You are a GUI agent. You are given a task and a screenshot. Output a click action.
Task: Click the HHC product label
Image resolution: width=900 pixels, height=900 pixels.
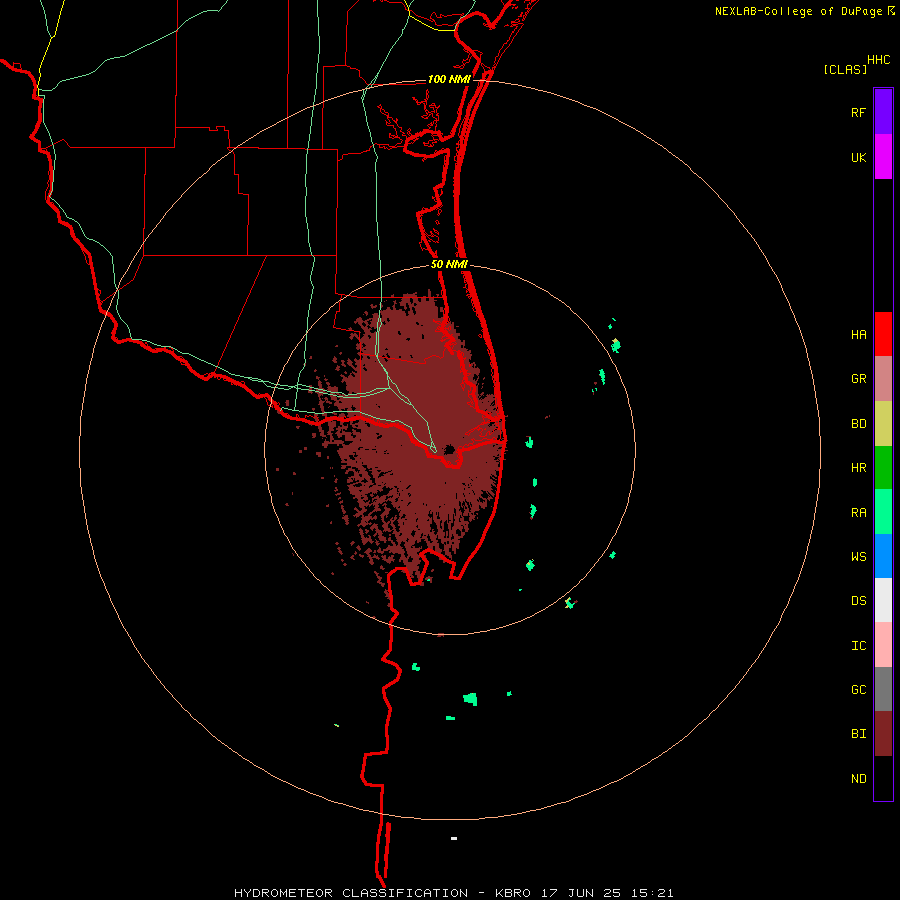[x=879, y=60]
